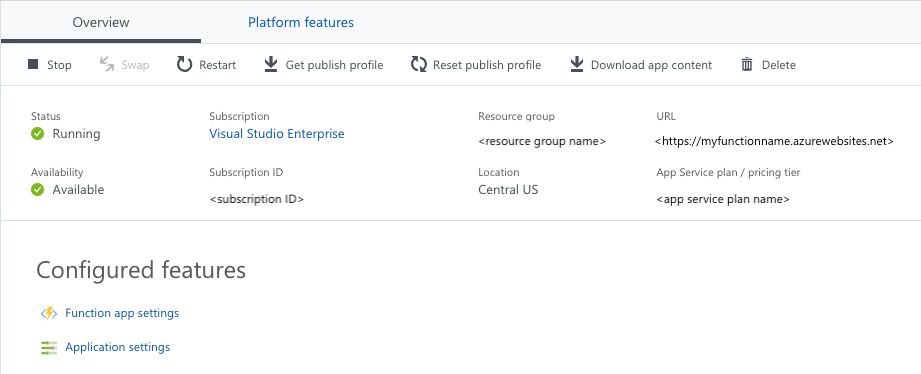Screen dimensions: 921x374
Task: Click the lightning bolt Function app icon
Action: [49, 314]
